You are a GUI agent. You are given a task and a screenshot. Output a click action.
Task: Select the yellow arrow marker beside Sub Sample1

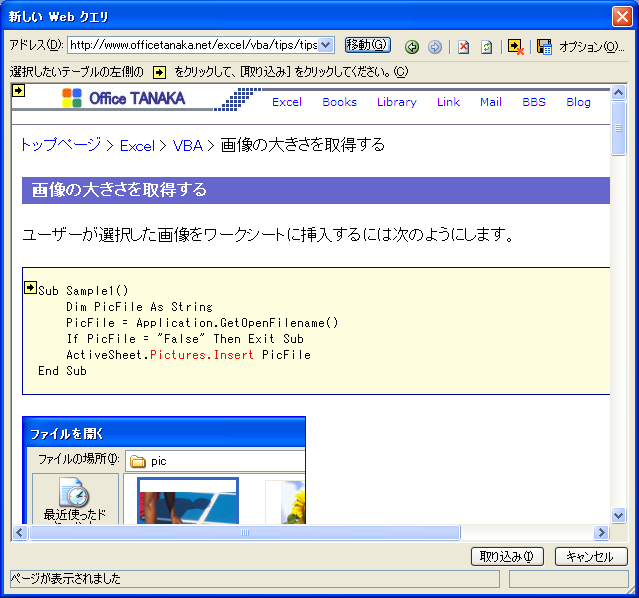pos(30,287)
